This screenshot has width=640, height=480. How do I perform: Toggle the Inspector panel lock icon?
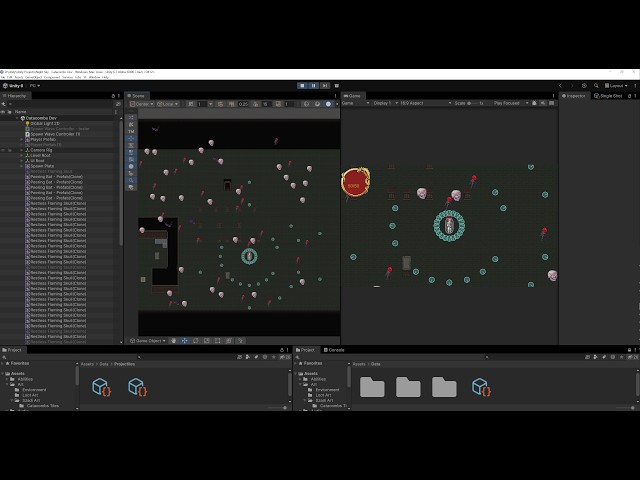(629, 96)
